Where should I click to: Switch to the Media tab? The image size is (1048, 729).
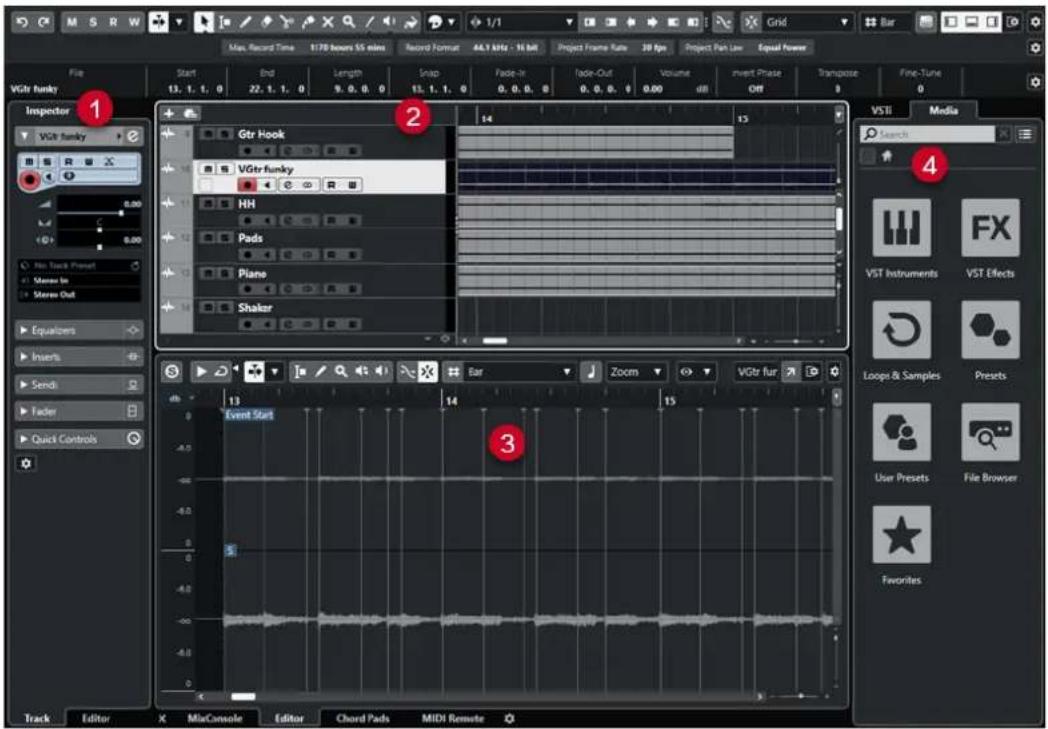[x=943, y=110]
